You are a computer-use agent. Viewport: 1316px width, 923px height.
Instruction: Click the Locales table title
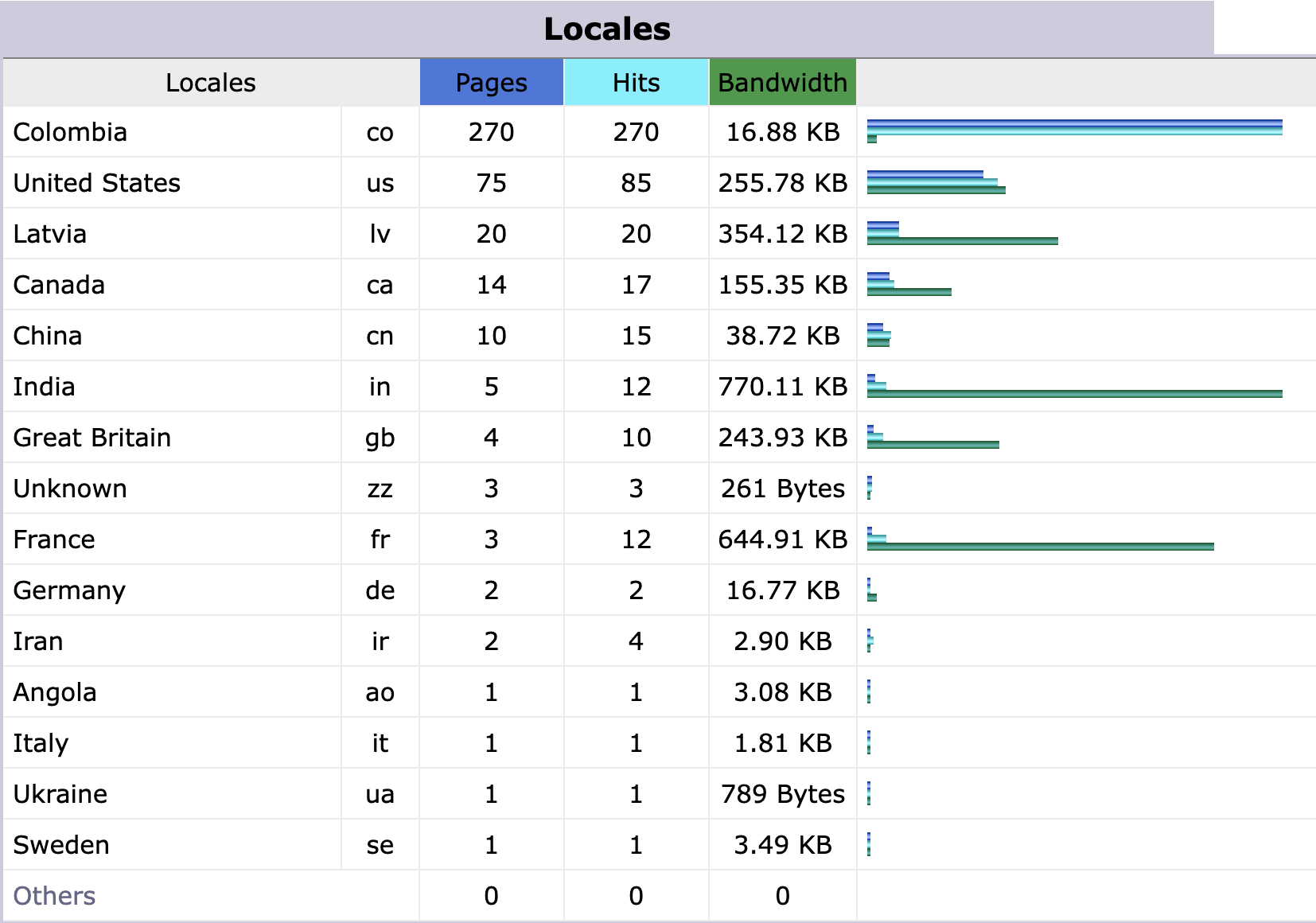[x=607, y=29]
